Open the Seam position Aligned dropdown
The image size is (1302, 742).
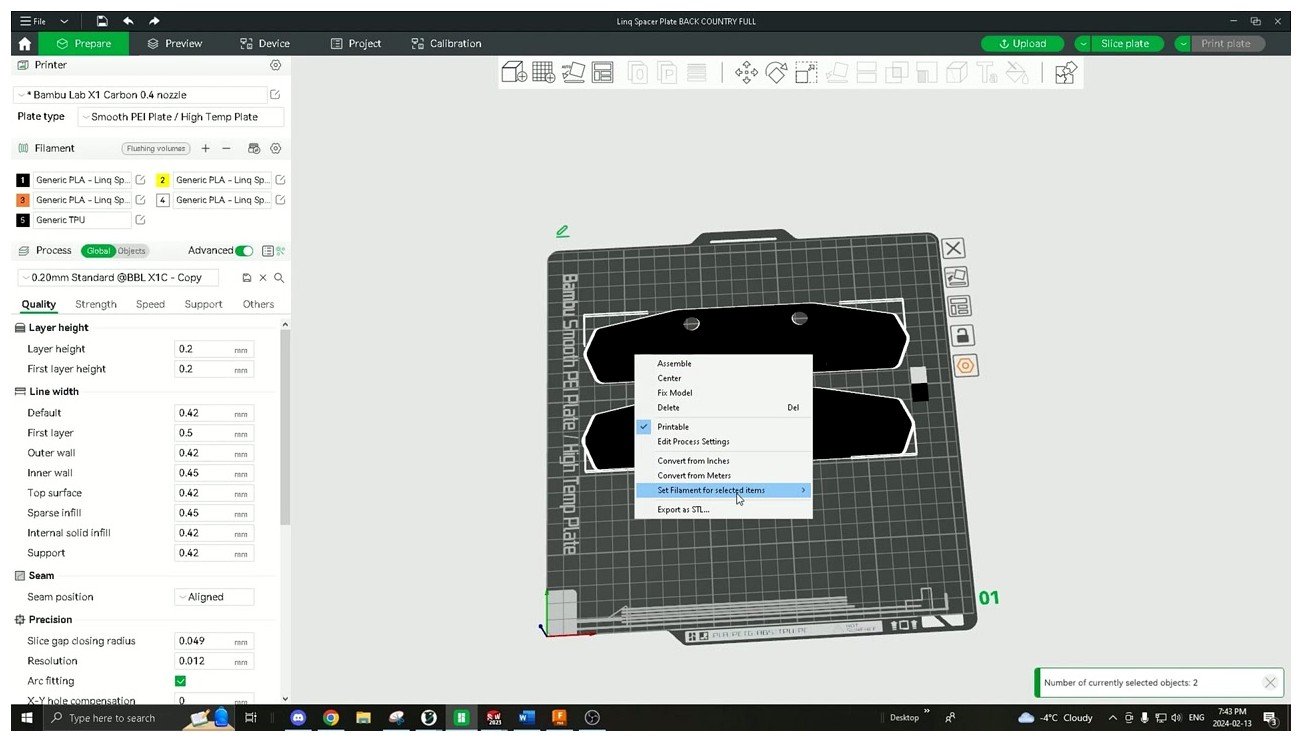point(214,597)
